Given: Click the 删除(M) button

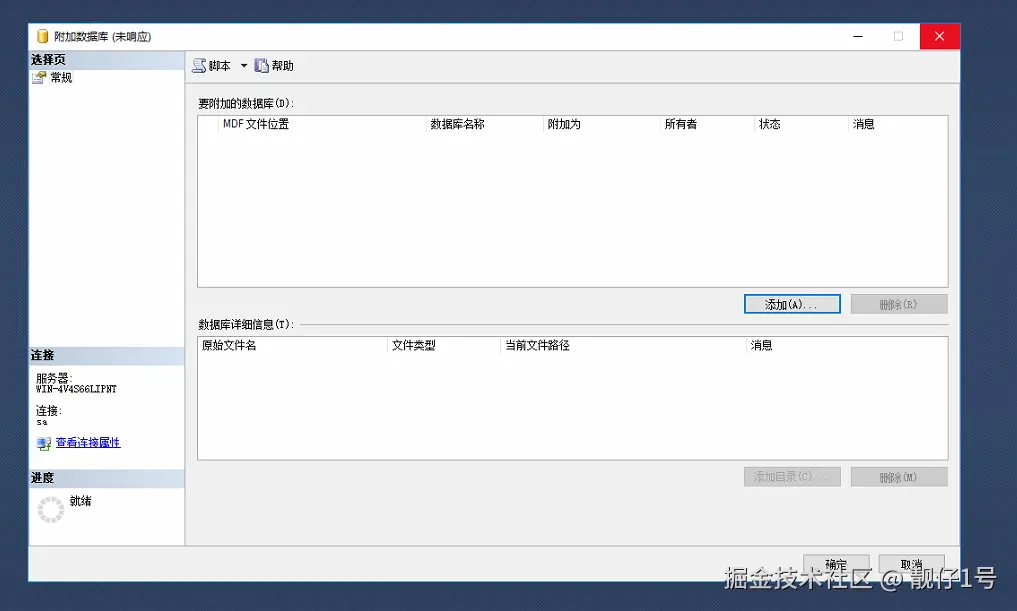Looking at the screenshot, I should (899, 477).
